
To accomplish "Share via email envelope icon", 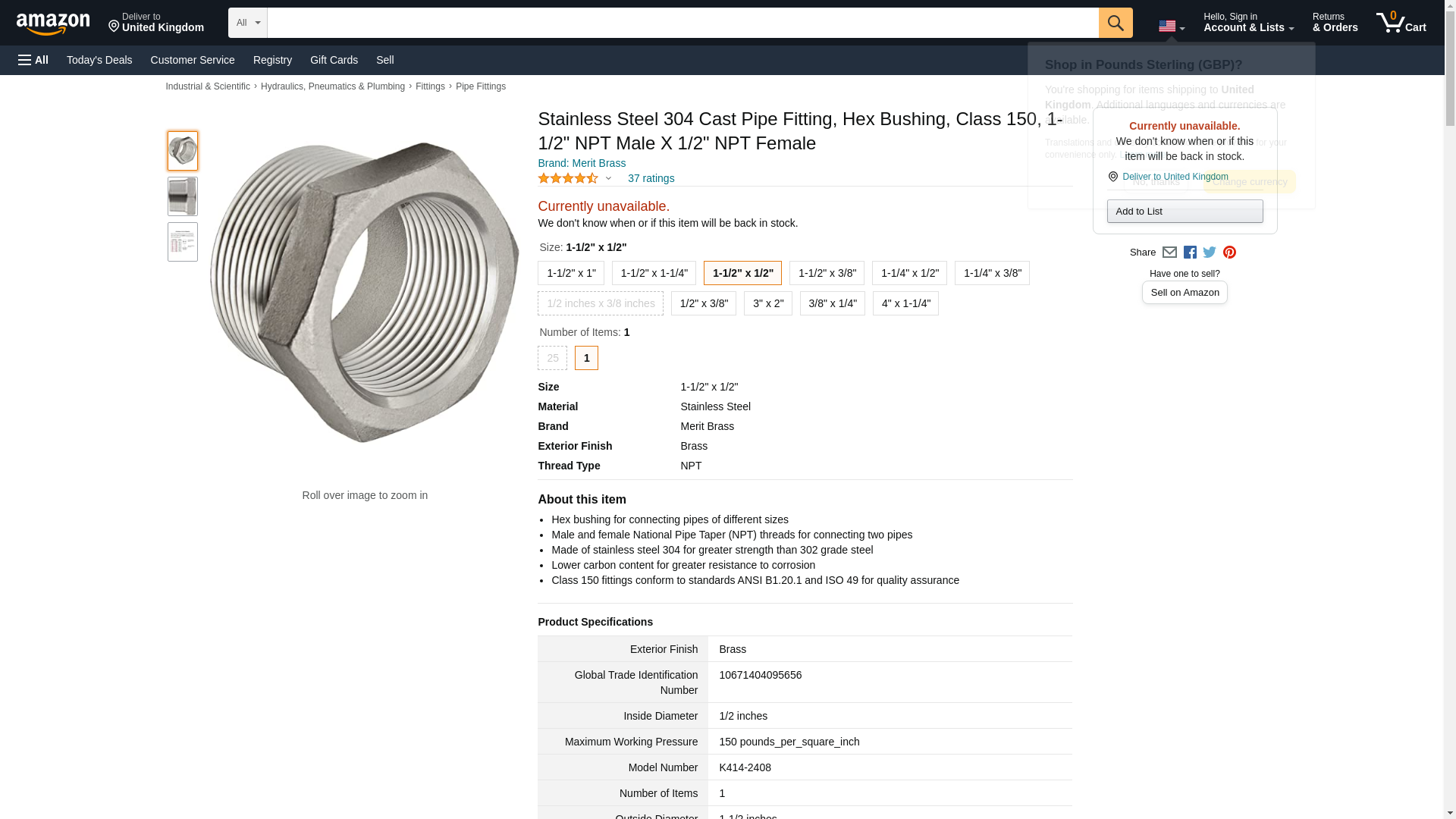I will tap(1169, 253).
